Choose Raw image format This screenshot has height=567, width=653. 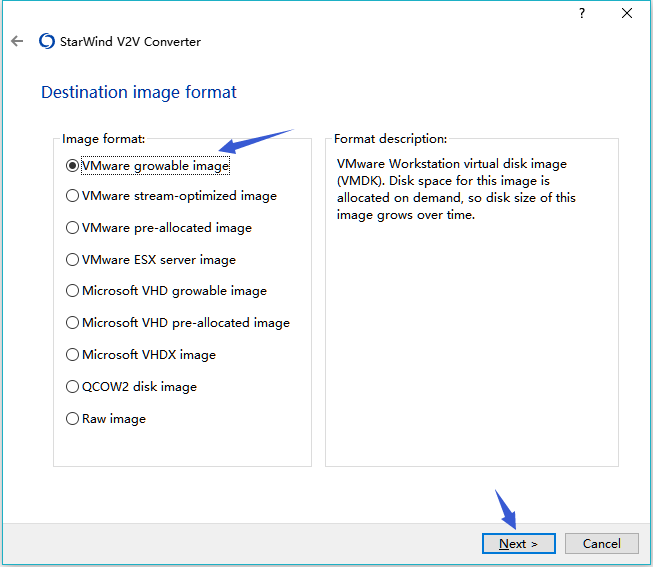(106, 419)
